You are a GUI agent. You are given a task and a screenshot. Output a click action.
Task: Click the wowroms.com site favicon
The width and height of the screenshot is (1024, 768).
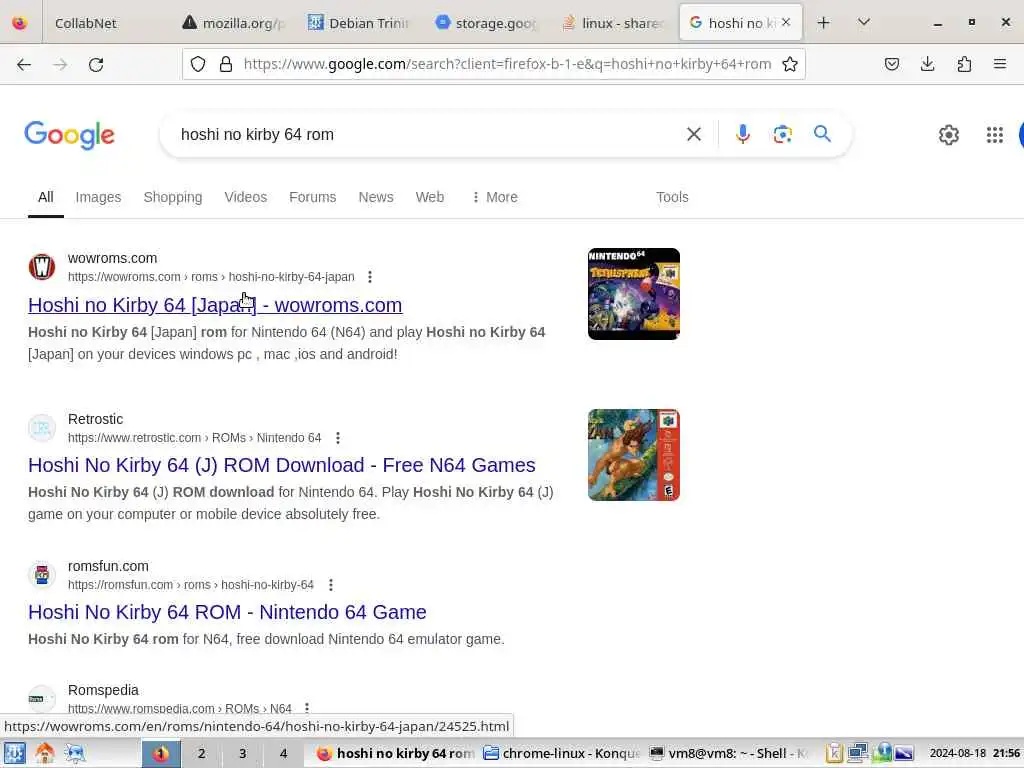click(x=42, y=267)
